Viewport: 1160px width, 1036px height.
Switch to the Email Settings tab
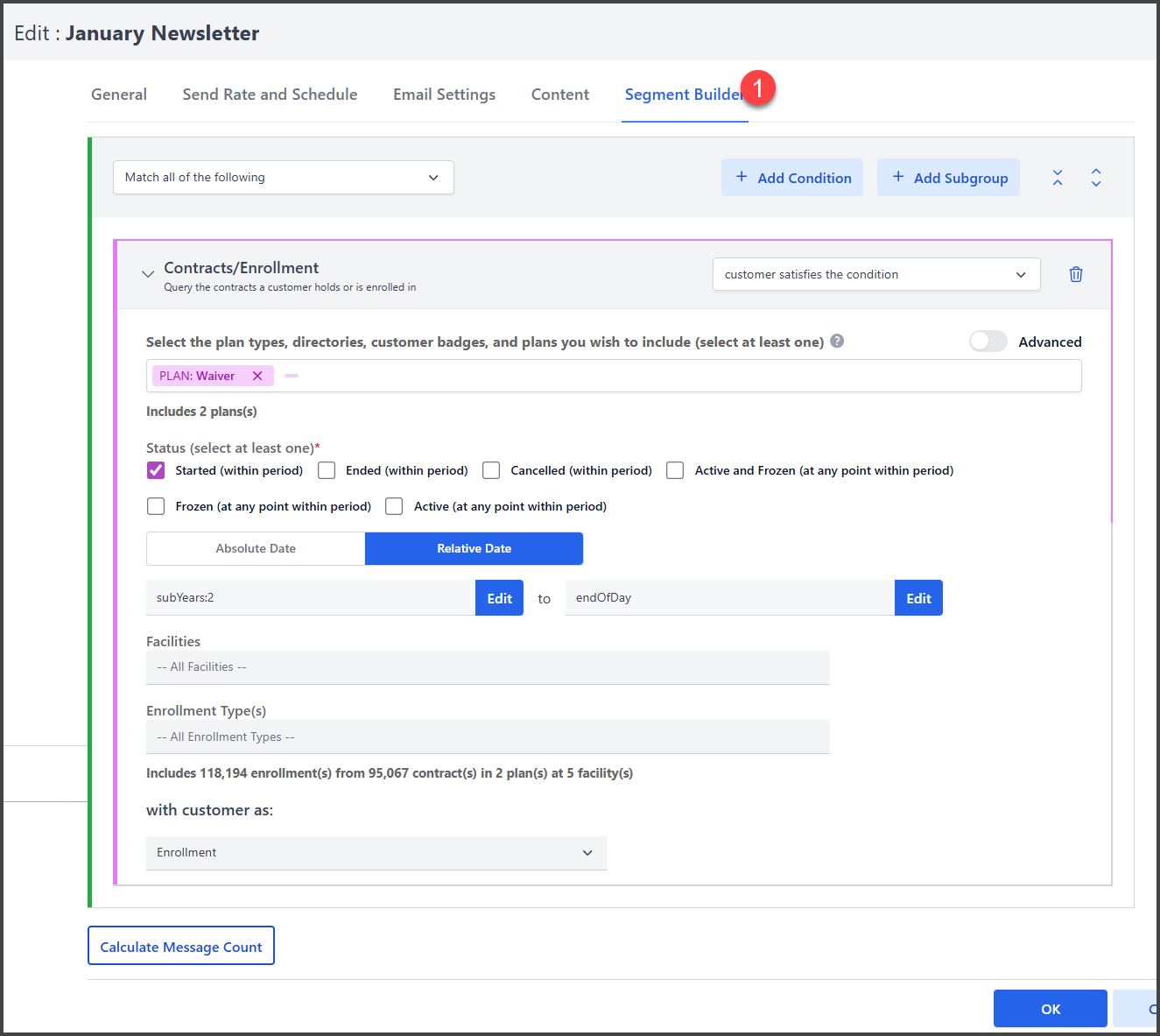click(444, 95)
